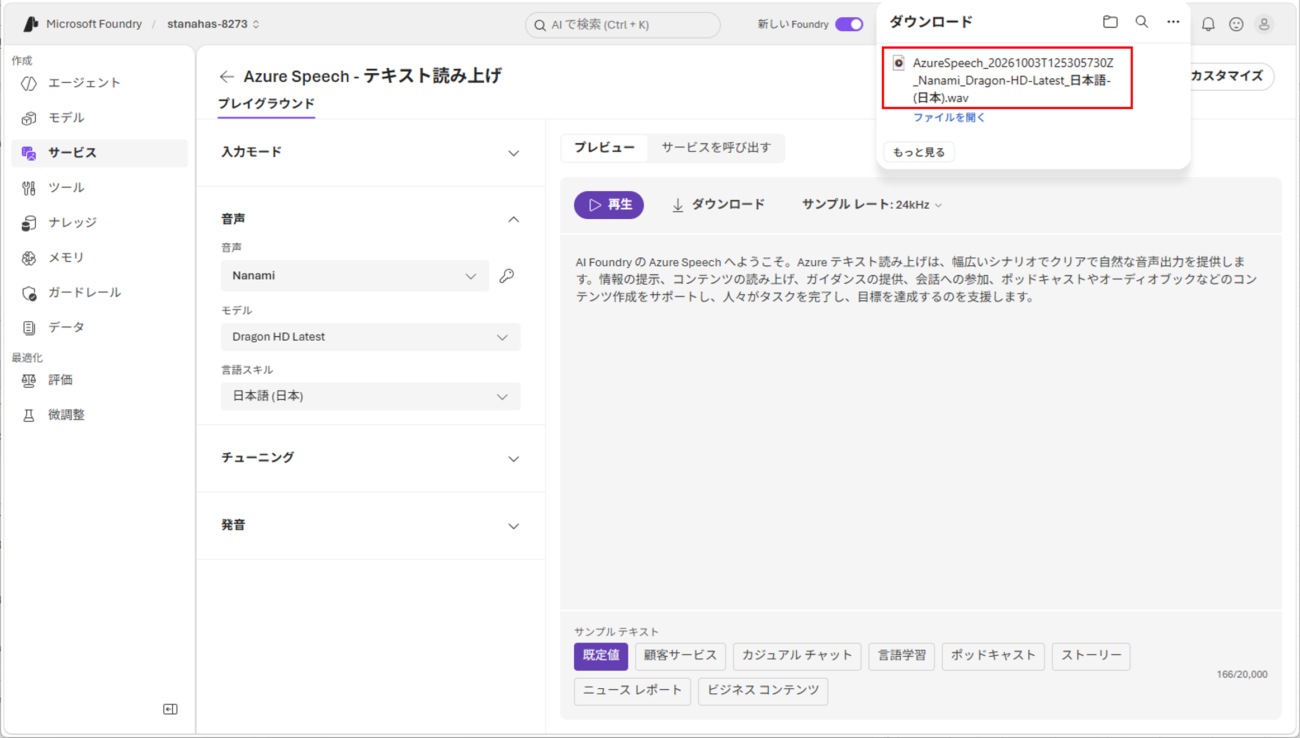
Task: Open the downloads more options menu
Action: [x=1173, y=21]
